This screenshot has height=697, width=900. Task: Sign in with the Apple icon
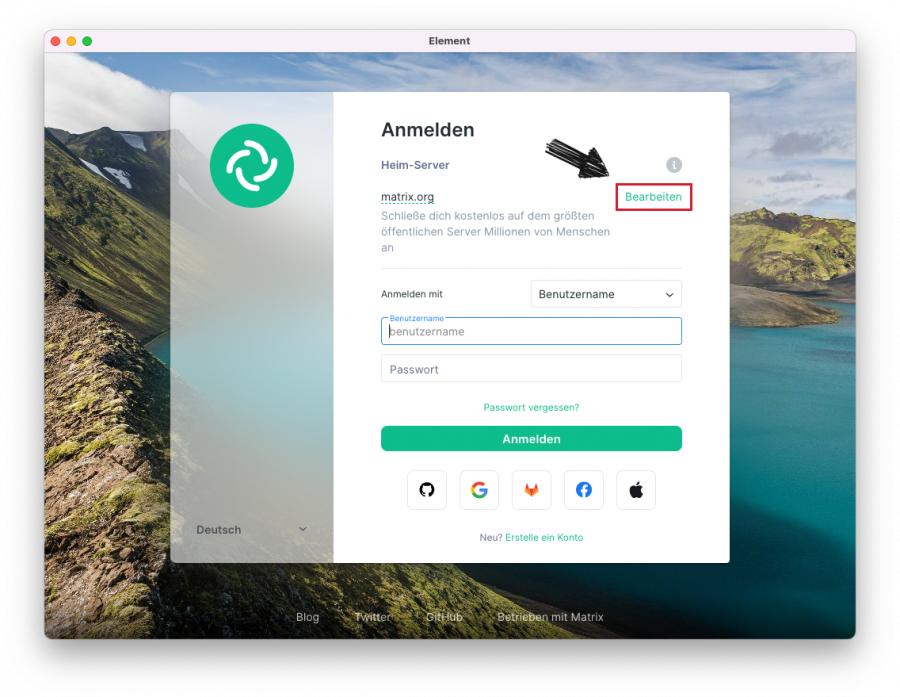tap(636, 490)
